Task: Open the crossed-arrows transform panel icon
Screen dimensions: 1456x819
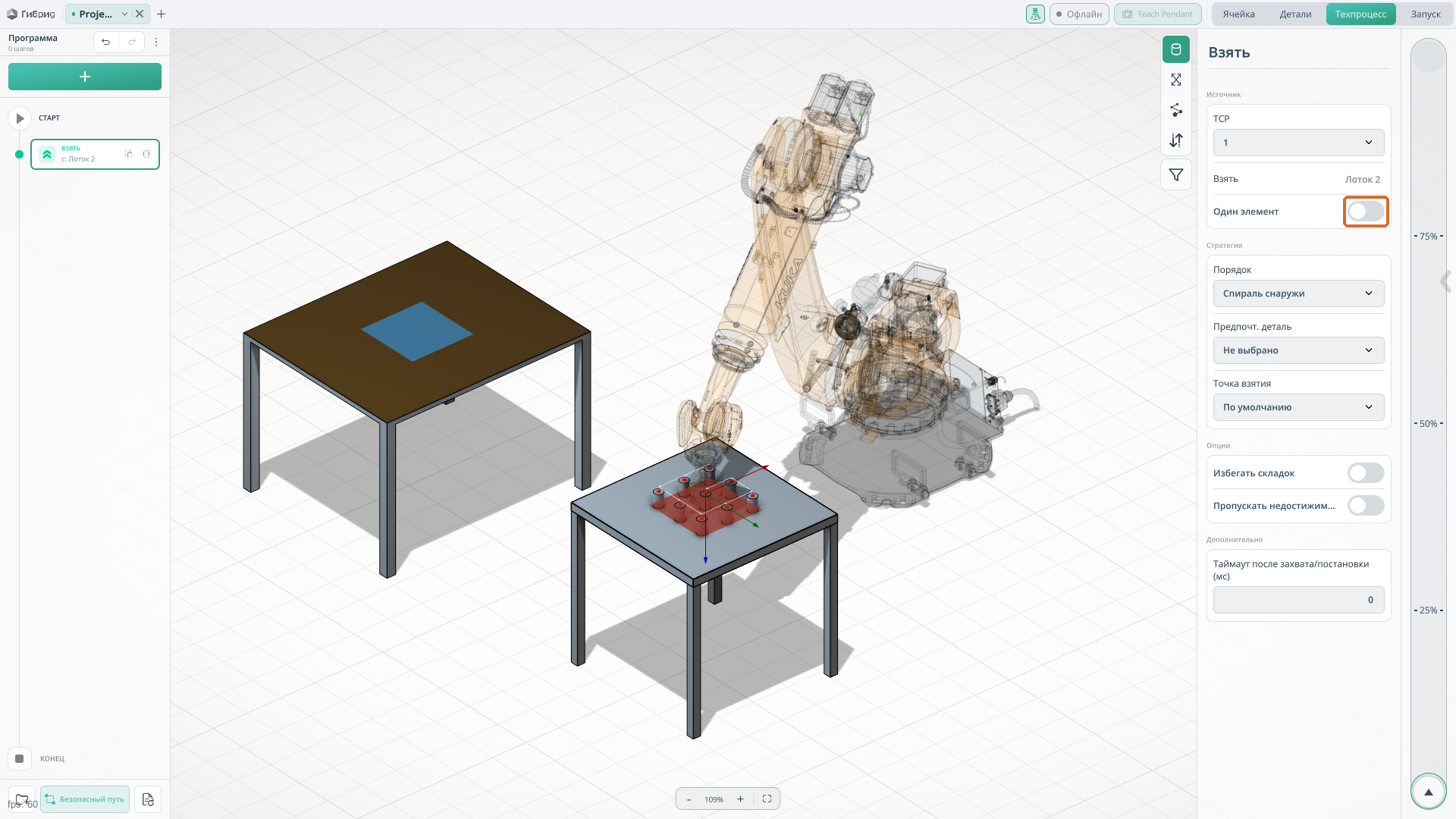Action: point(1176,80)
